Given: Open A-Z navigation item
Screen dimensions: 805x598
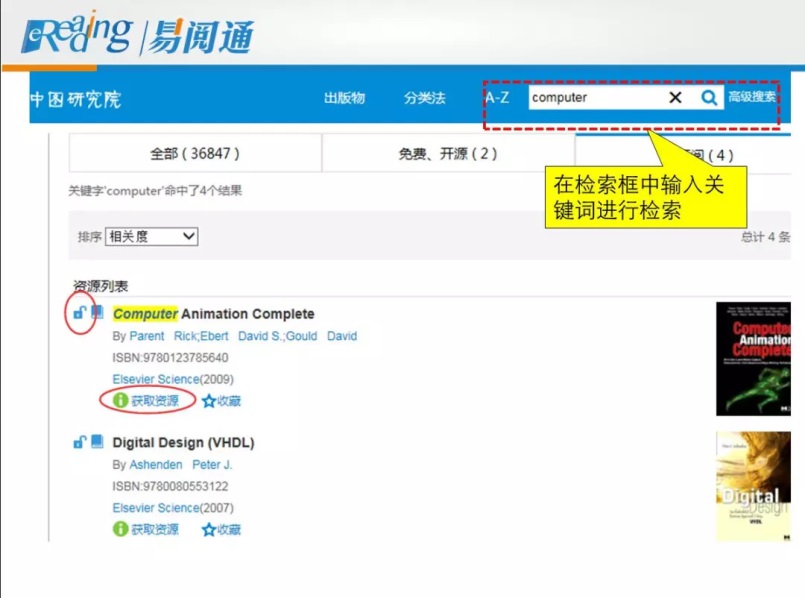Looking at the screenshot, I should pos(497,98).
